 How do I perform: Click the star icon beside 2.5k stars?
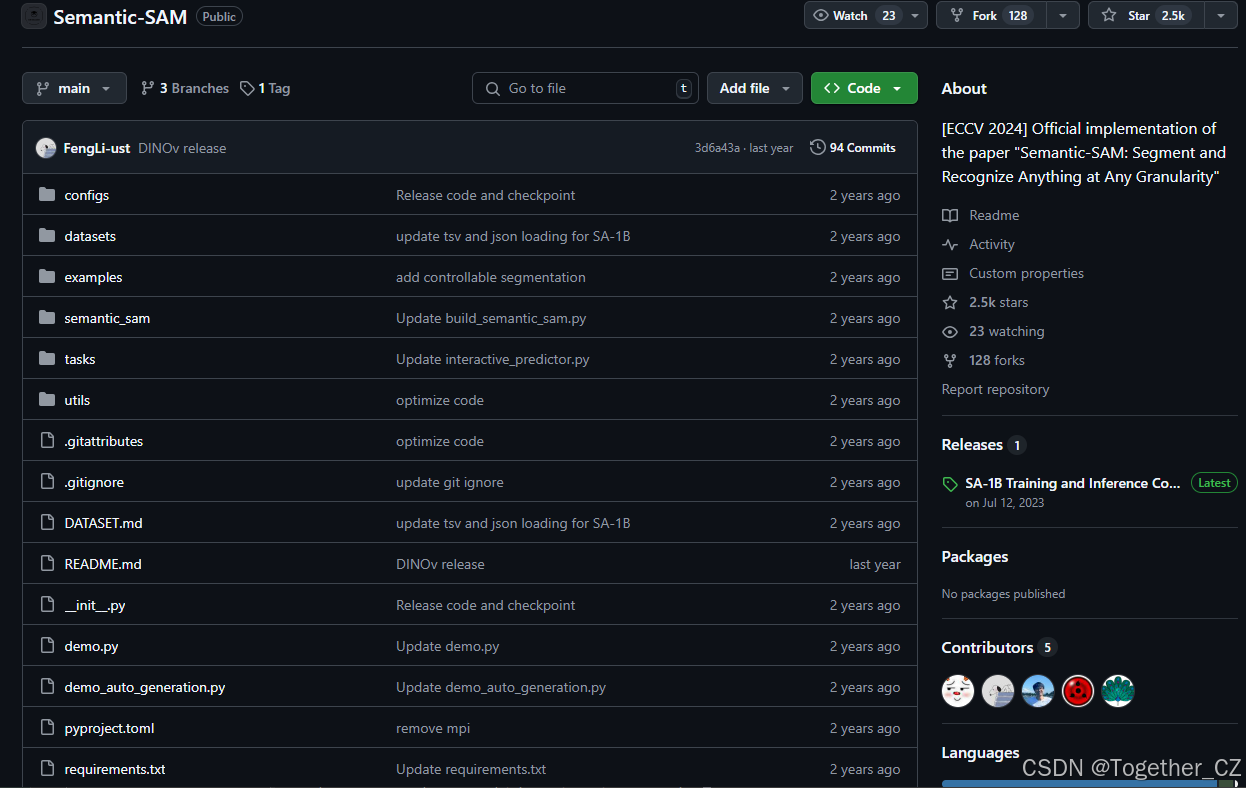pyautogui.click(x=950, y=302)
